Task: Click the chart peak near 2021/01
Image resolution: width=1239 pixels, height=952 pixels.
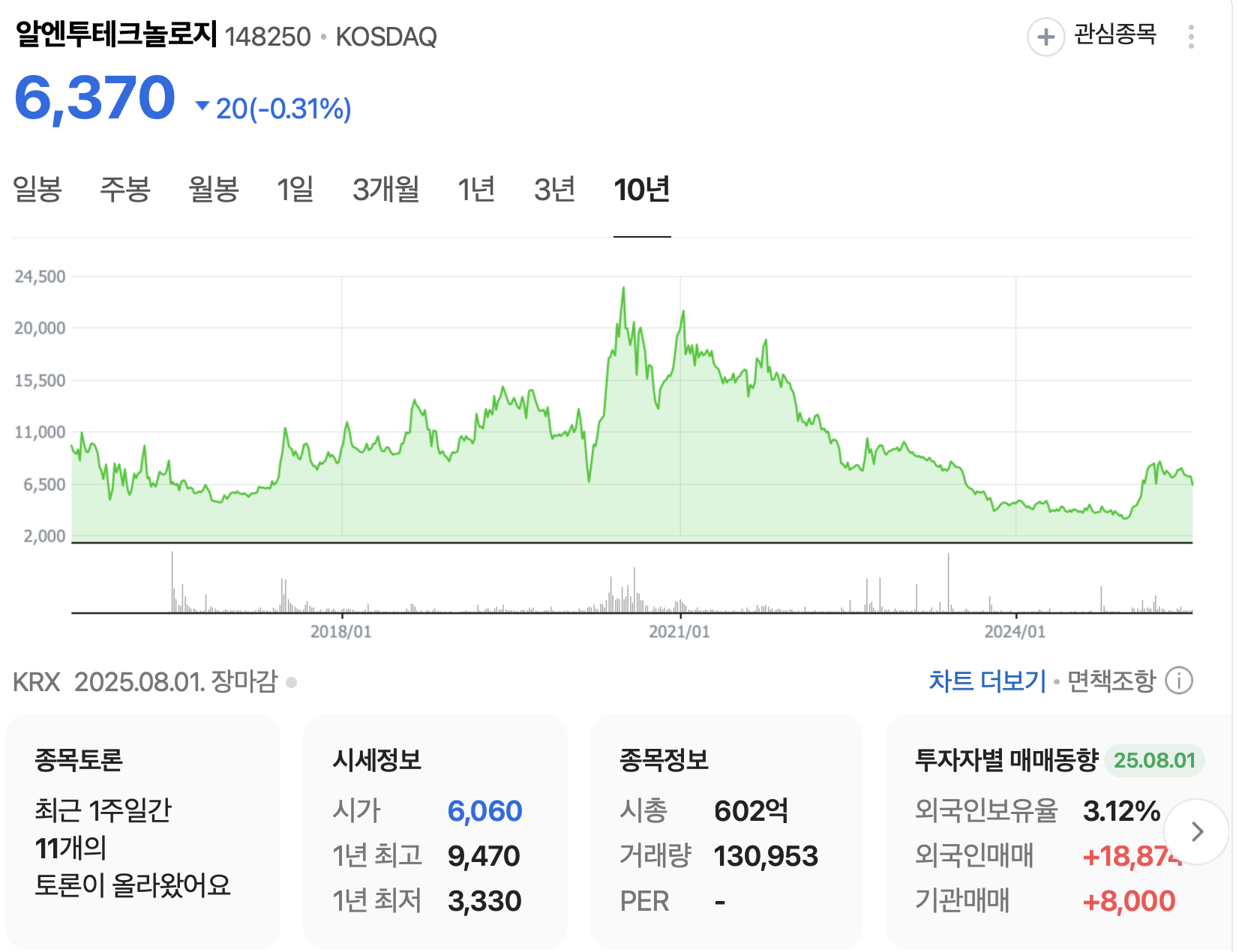Action: click(682, 311)
